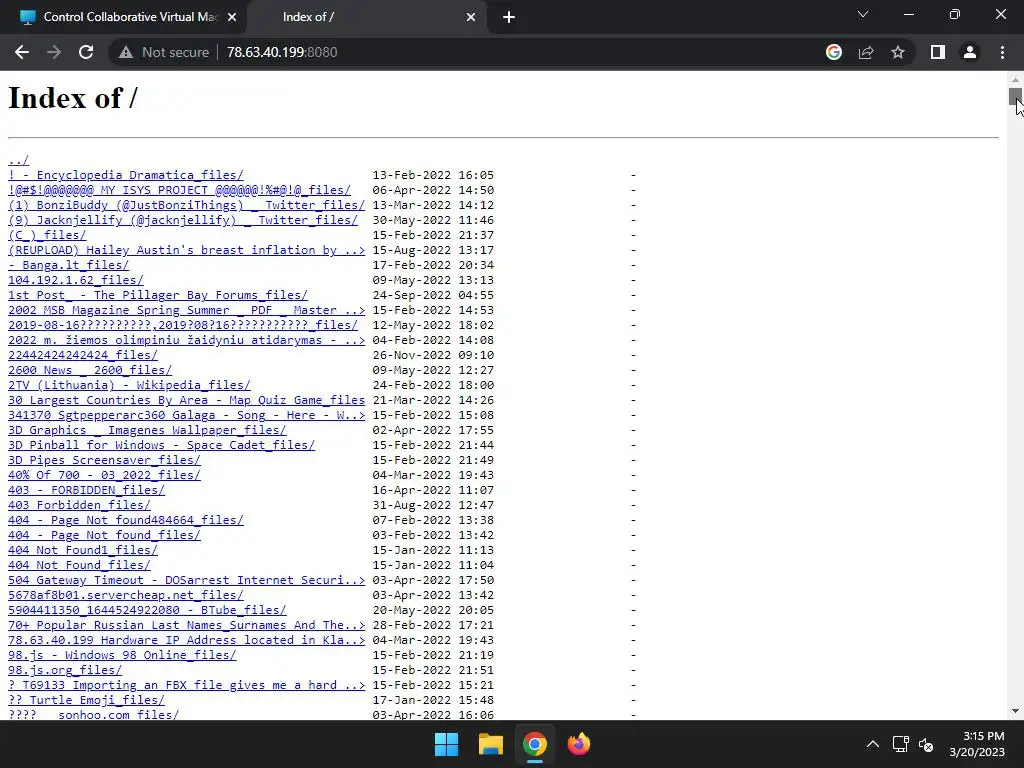Screen dimensions: 1024x768
Task: Open the 2600 News 2600_files link
Action: pos(90,370)
